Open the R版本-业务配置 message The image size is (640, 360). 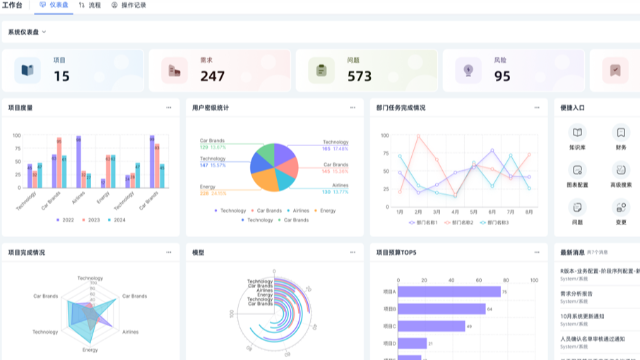tap(600, 271)
